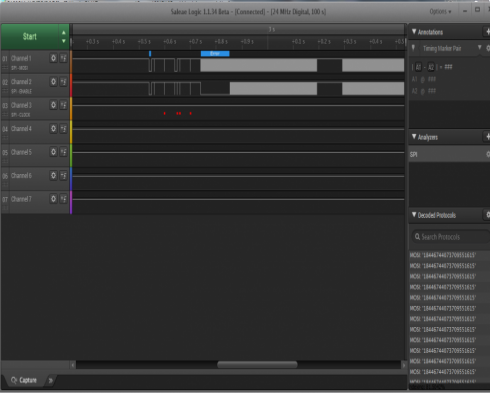Open Channel 1 trigger settings icon
Image resolution: width=490 pixels, height=393 pixels.
63,58
